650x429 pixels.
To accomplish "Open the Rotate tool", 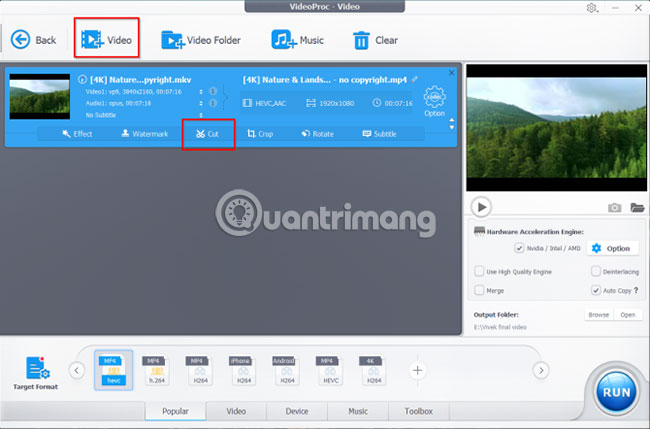I will click(318, 133).
